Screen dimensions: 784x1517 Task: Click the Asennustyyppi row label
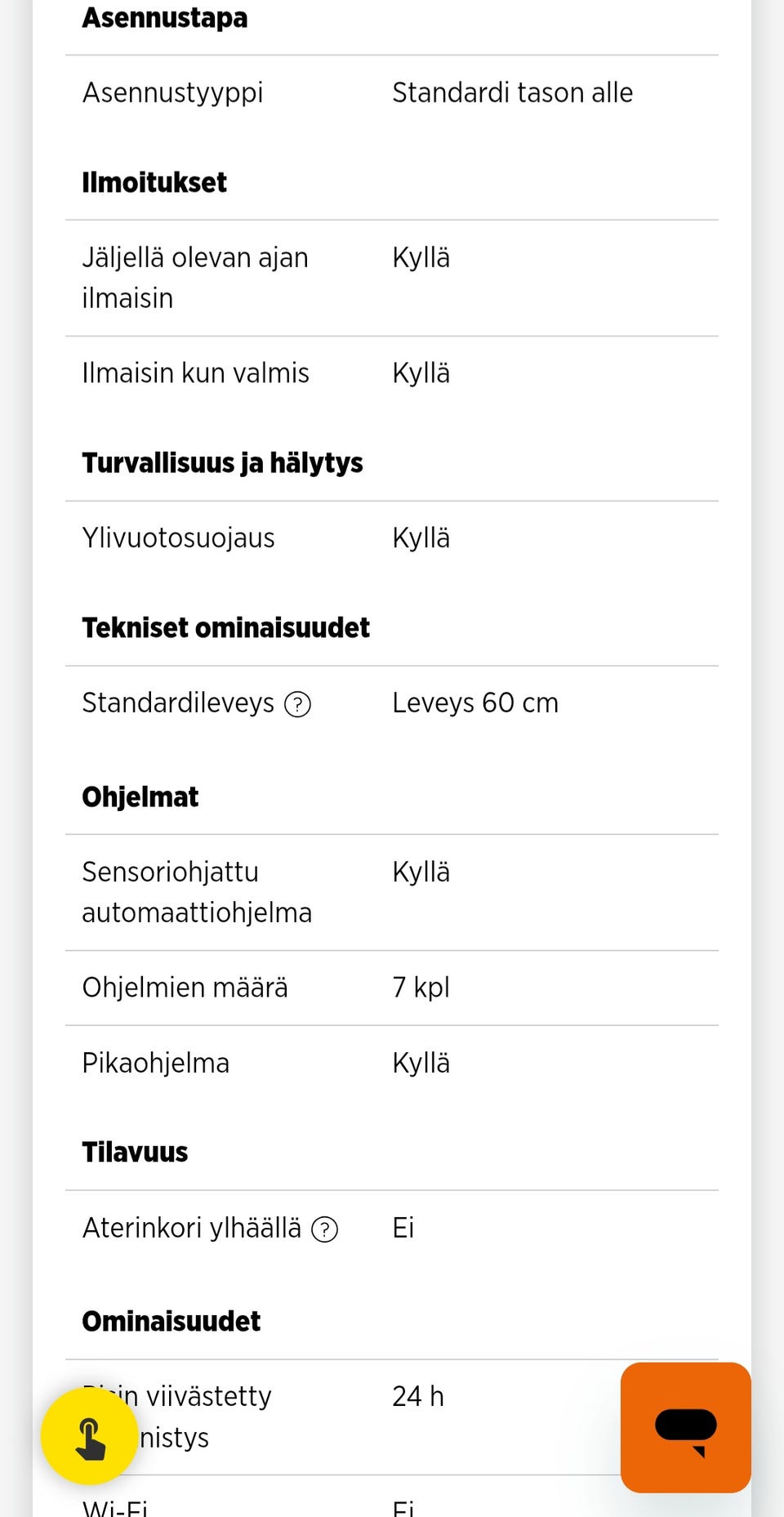click(x=172, y=92)
